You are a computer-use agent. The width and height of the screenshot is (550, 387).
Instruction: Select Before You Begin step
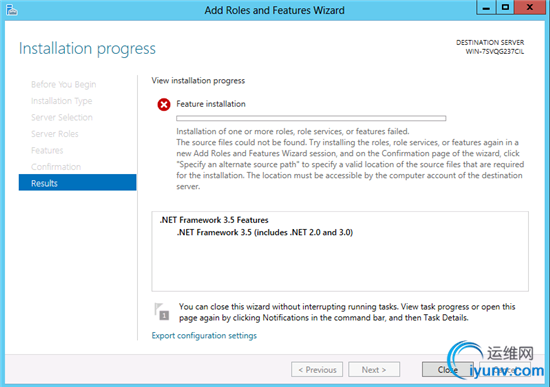point(63,85)
